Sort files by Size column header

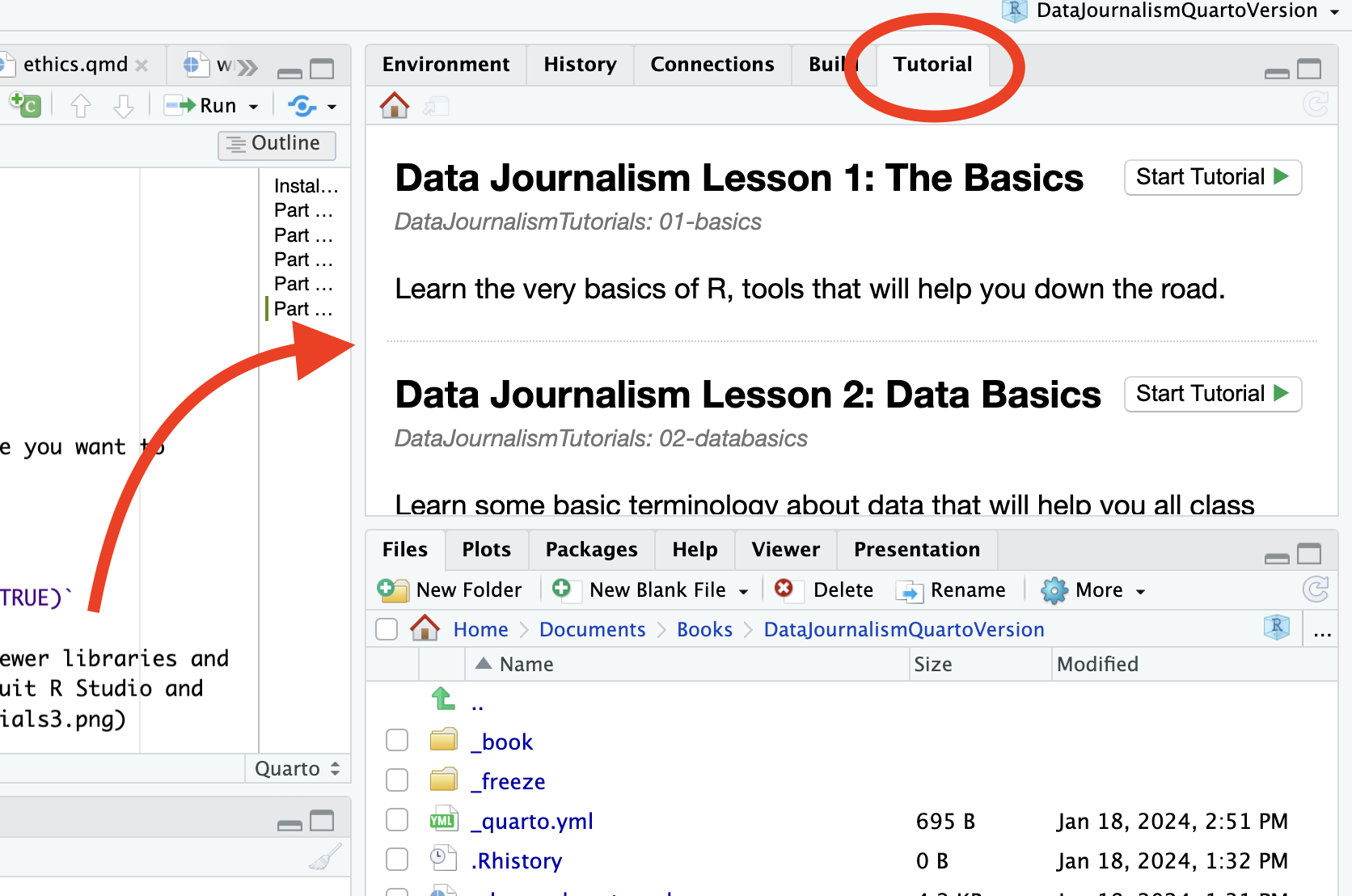980,665
